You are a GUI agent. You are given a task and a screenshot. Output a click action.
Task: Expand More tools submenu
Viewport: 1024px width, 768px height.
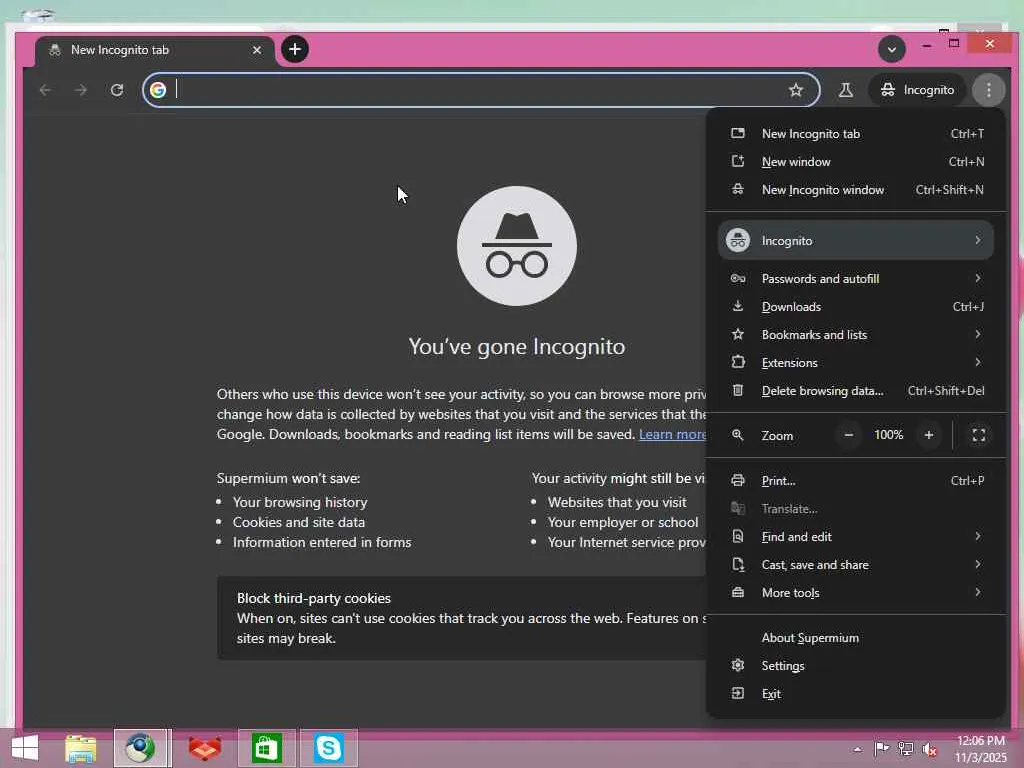click(x=856, y=593)
